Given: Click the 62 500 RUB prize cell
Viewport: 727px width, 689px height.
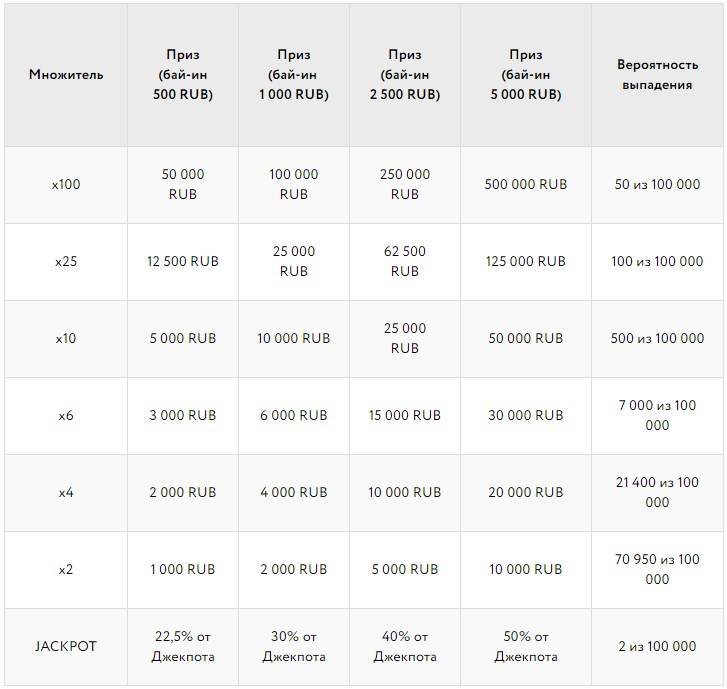Looking at the screenshot, I should click(404, 262).
